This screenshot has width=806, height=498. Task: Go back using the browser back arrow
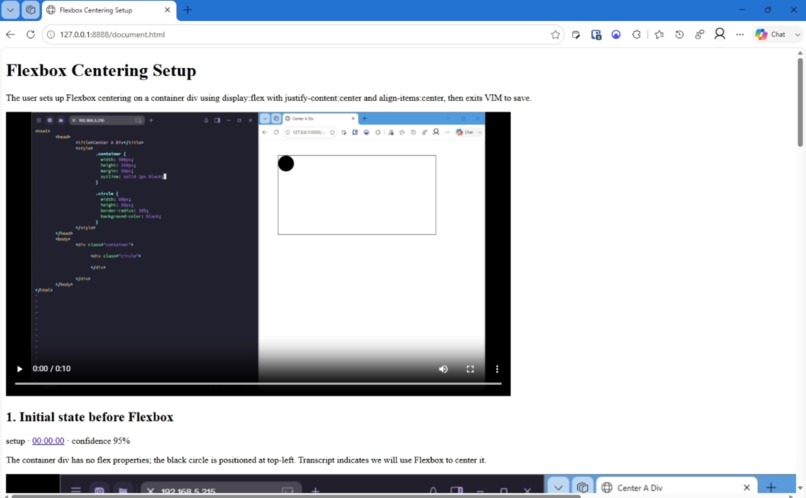click(x=10, y=34)
